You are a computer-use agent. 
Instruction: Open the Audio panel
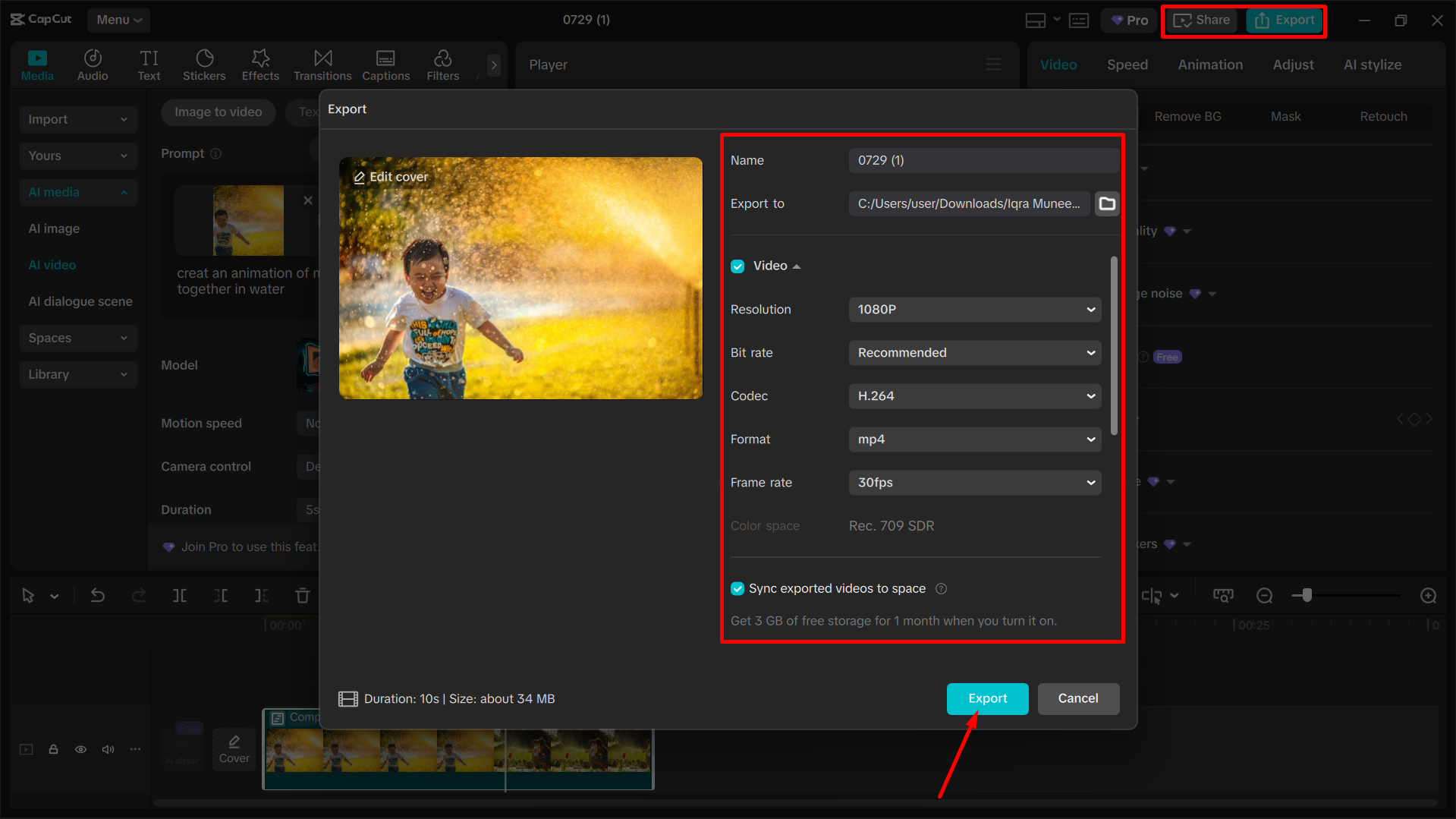pos(92,65)
